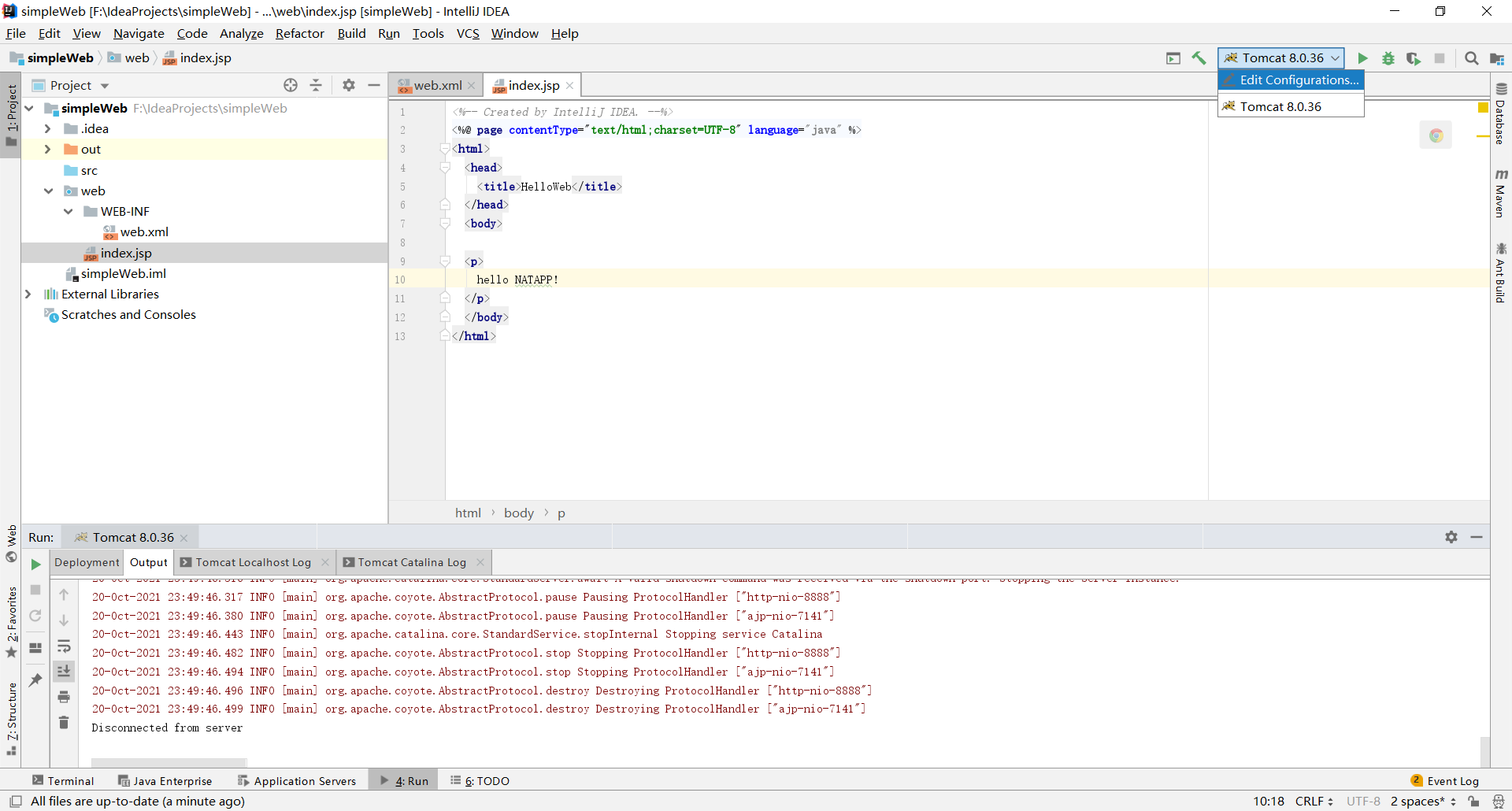Open Run panel settings gear
This screenshot has width=1512, height=811.
point(1451,537)
